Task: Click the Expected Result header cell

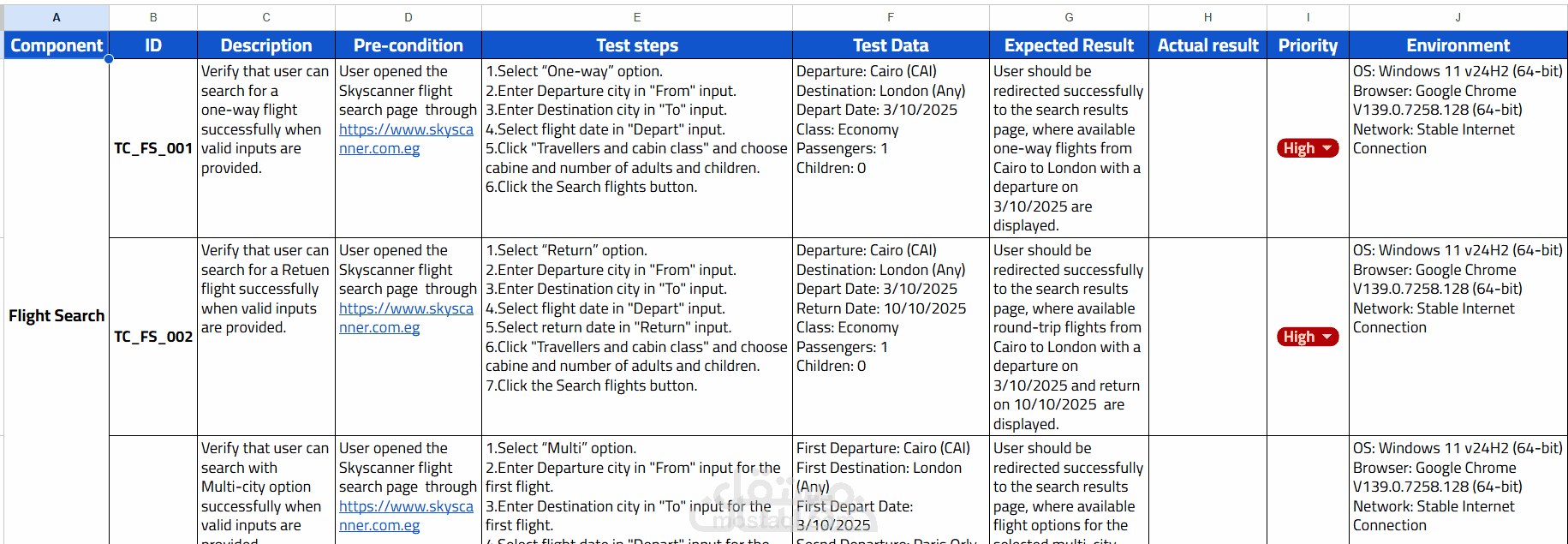Action: point(1069,45)
